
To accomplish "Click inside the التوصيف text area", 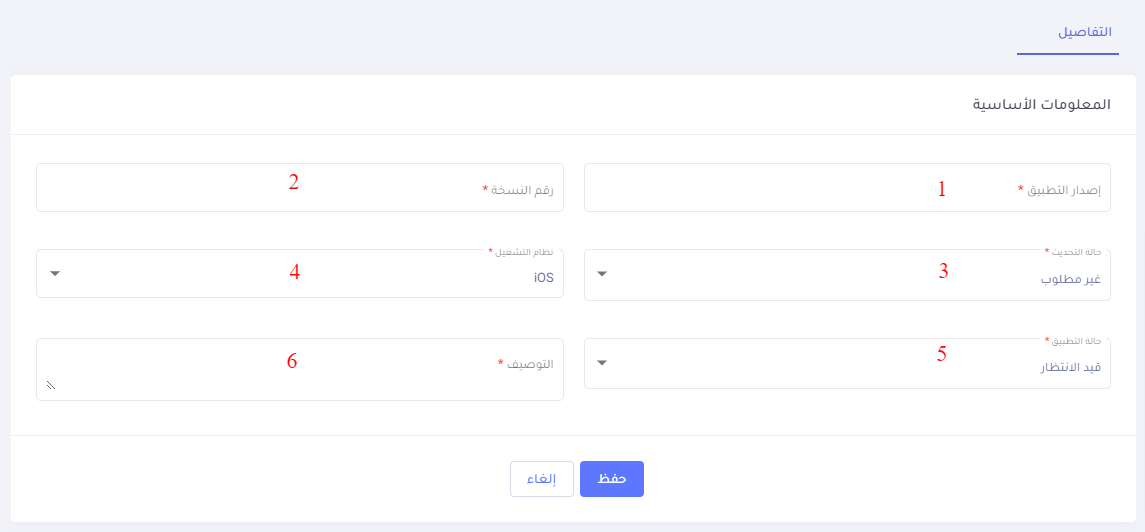I will tap(299, 369).
